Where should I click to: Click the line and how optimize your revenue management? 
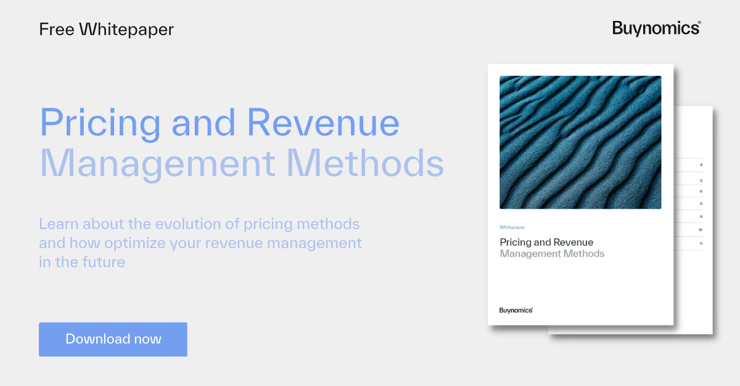[201, 243]
